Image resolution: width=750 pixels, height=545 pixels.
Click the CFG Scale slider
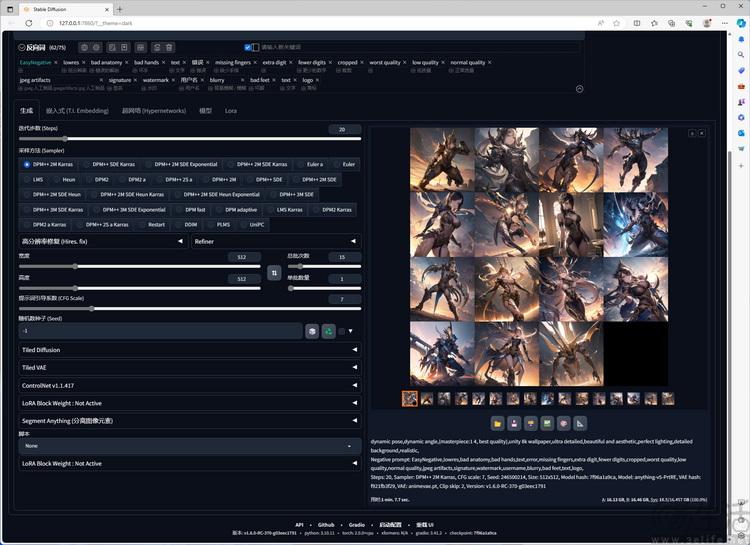click(x=92, y=309)
